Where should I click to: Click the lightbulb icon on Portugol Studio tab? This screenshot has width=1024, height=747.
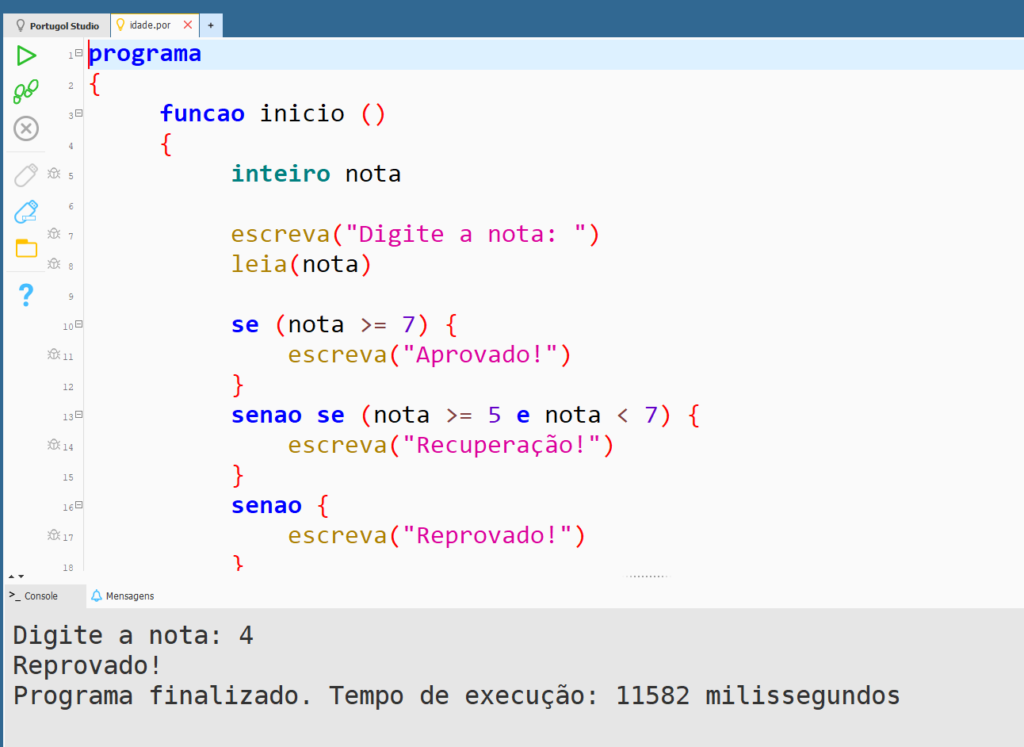click(20, 25)
